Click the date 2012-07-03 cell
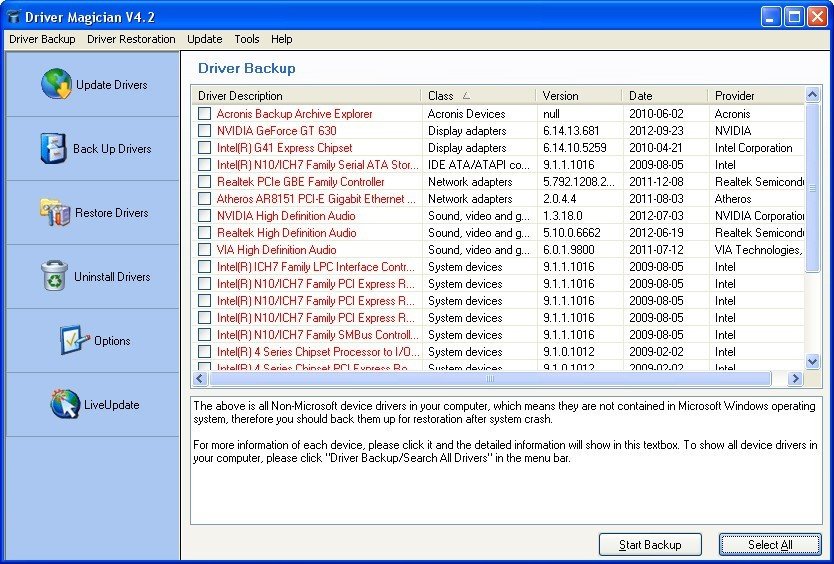This screenshot has height=564, width=834. point(656,215)
